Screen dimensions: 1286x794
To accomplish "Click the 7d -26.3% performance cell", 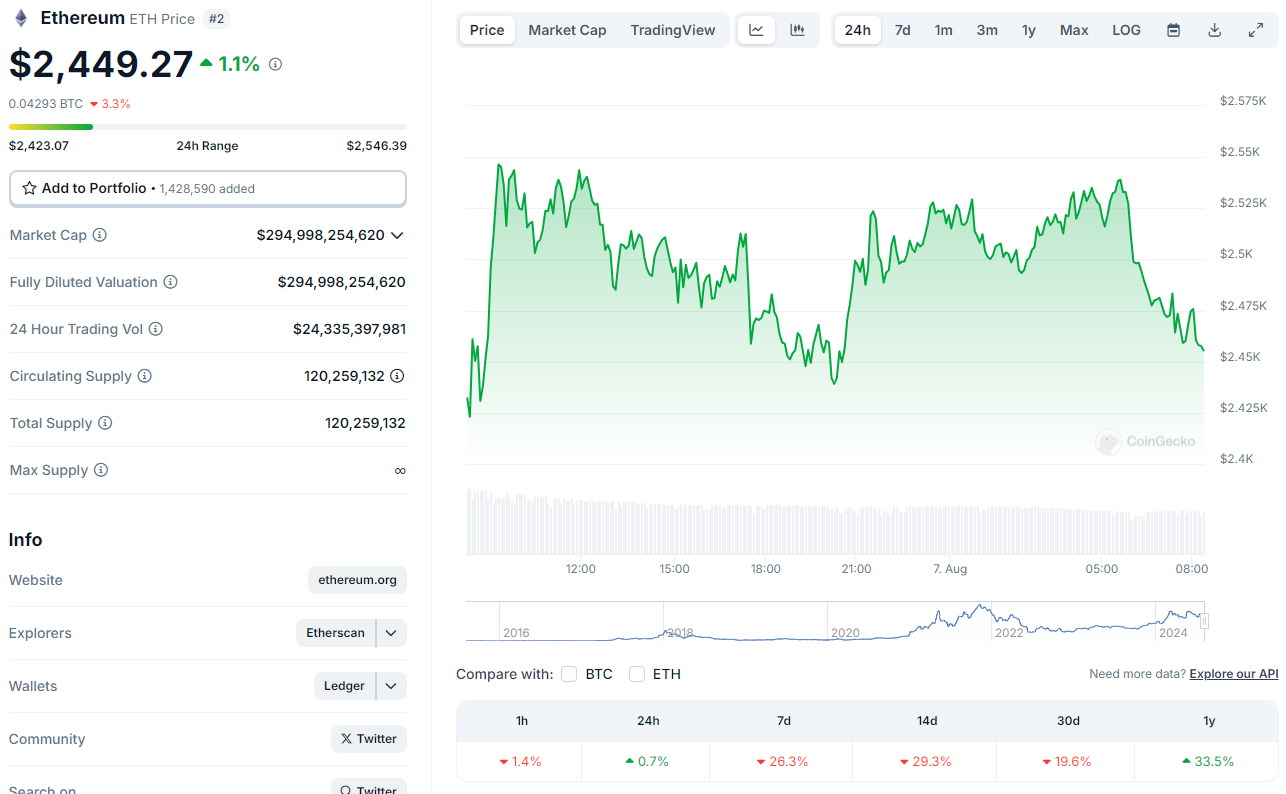I will click(783, 761).
